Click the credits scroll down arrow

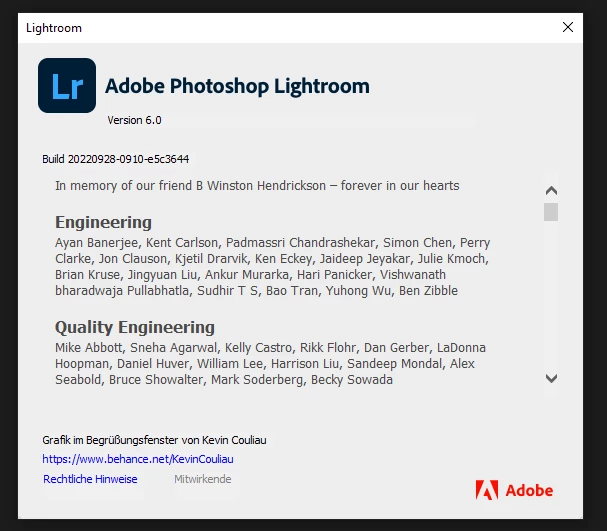[551, 378]
